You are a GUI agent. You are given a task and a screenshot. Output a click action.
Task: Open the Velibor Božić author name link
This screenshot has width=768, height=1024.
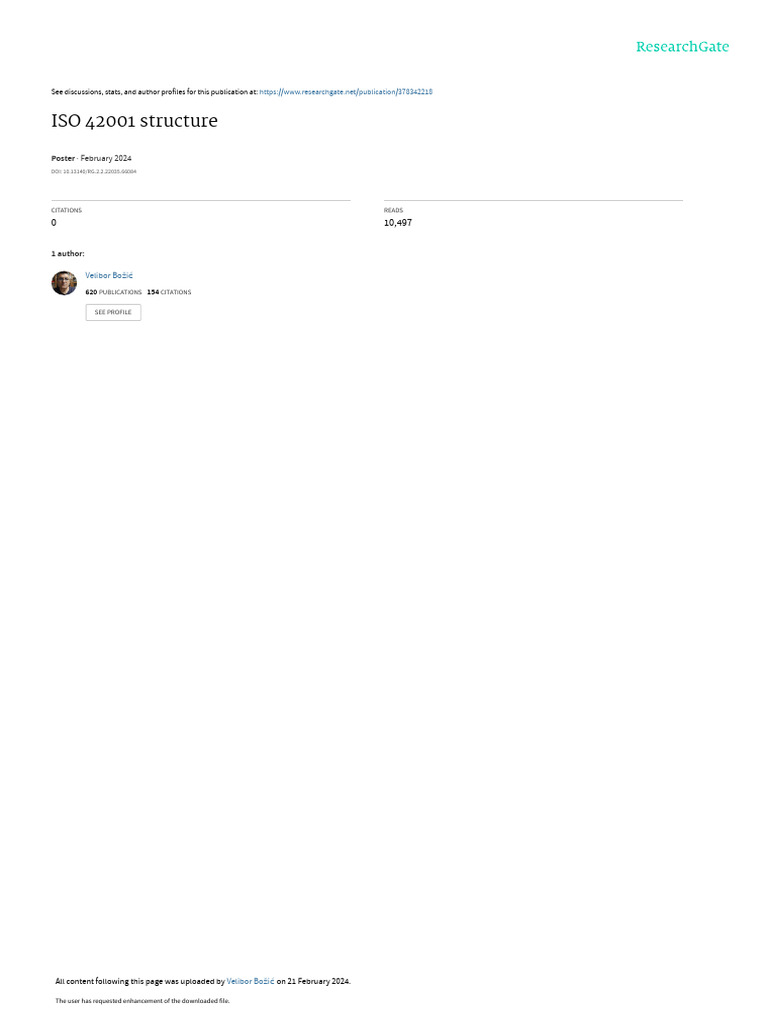109,276
